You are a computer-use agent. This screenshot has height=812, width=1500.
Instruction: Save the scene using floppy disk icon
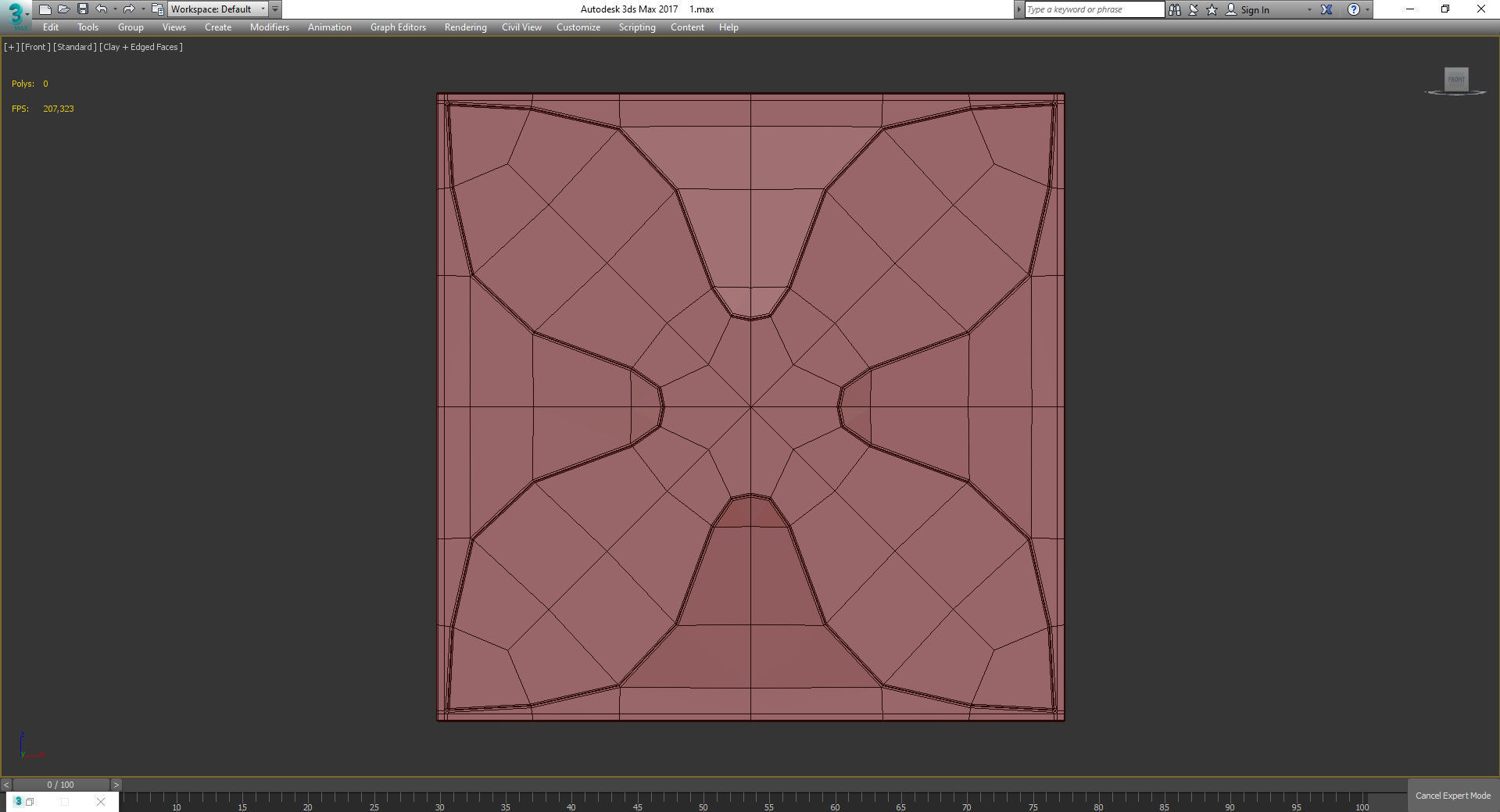pos(82,9)
